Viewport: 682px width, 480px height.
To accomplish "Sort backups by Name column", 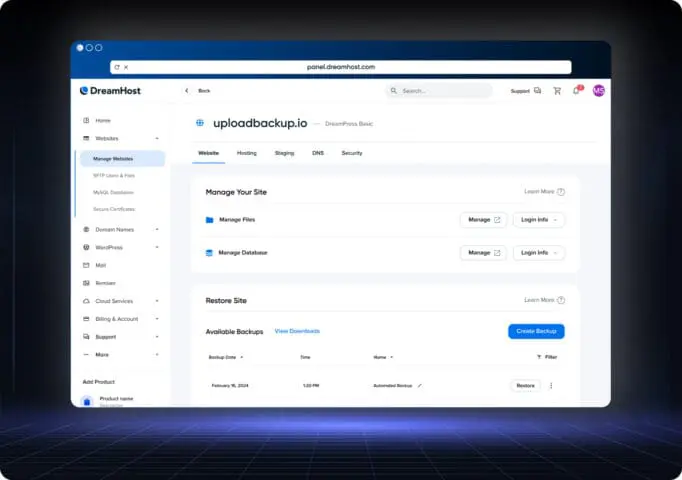I will (x=383, y=357).
